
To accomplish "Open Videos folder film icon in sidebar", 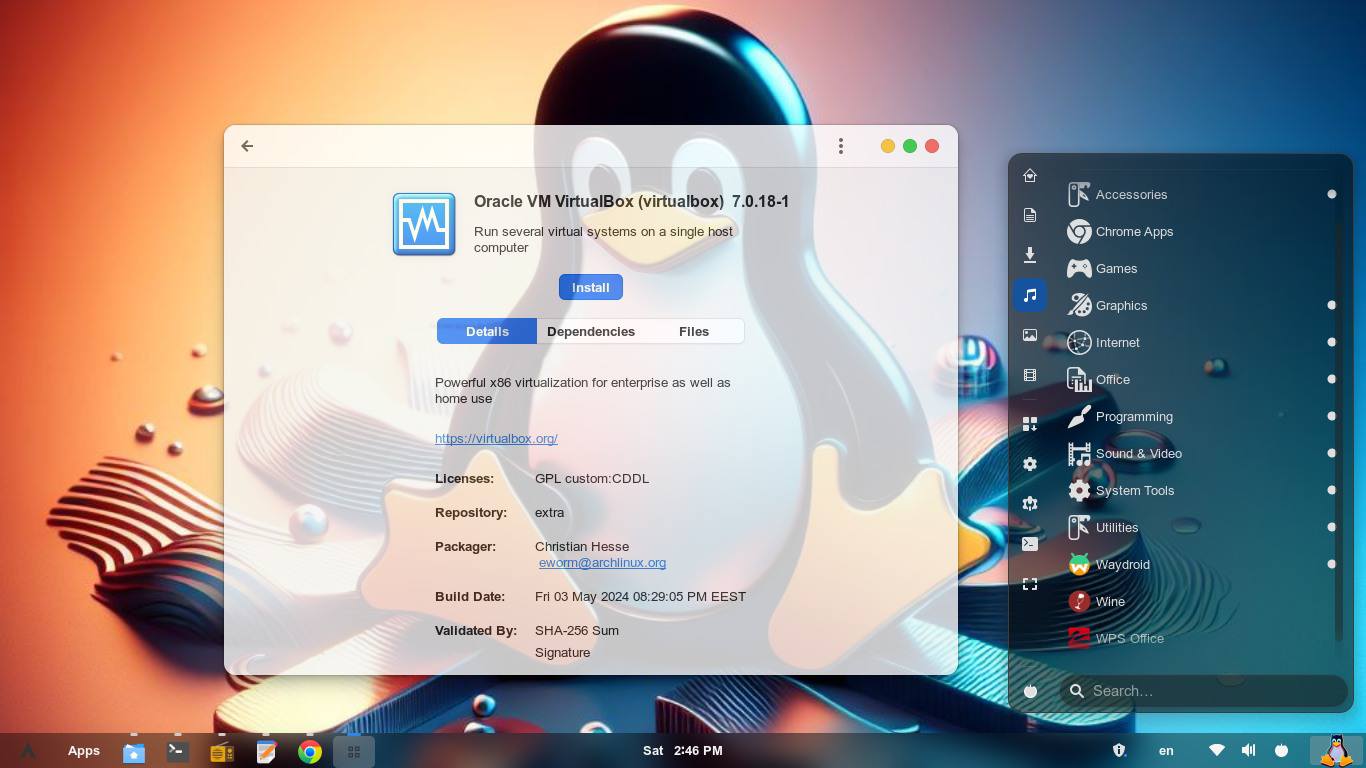I will tap(1030, 375).
